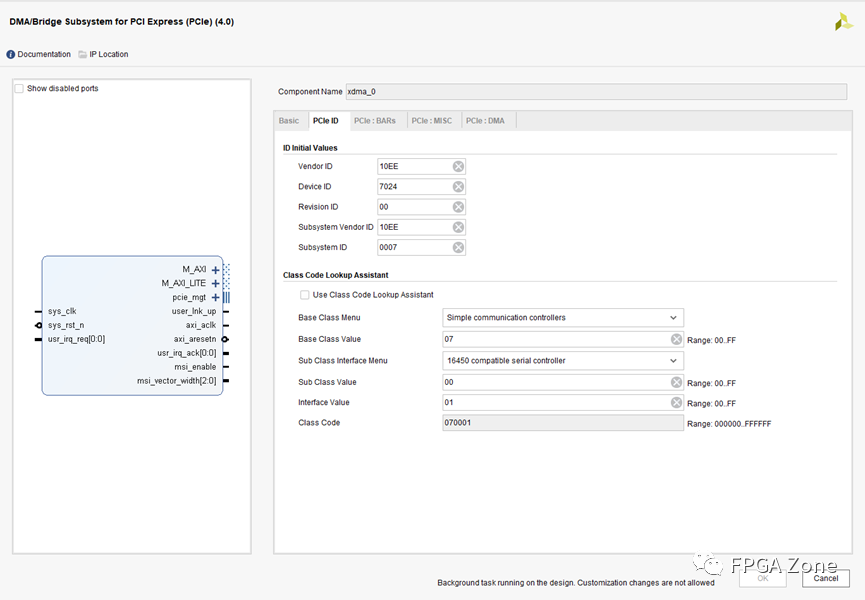Click the IP Location folder icon

83,54
